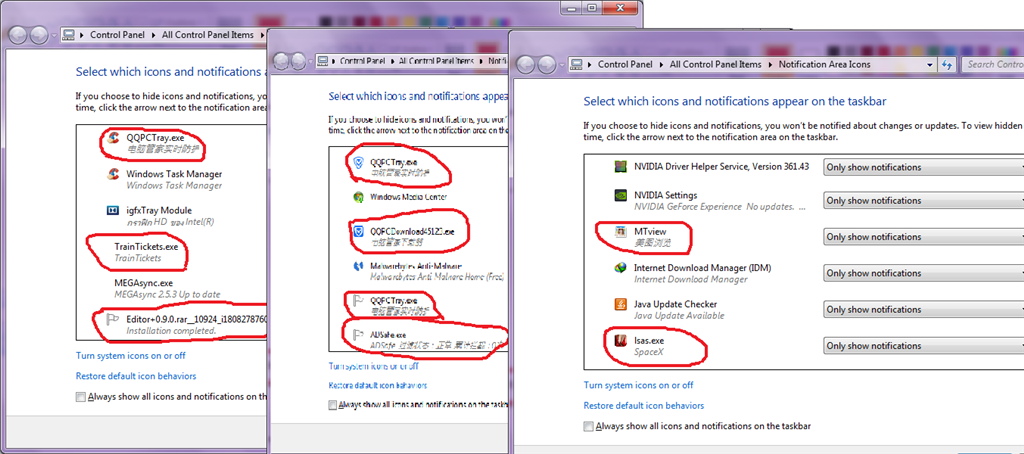This screenshot has width=1024, height=454.
Task: Click the forward arrow in middle window
Action: (x=299, y=61)
